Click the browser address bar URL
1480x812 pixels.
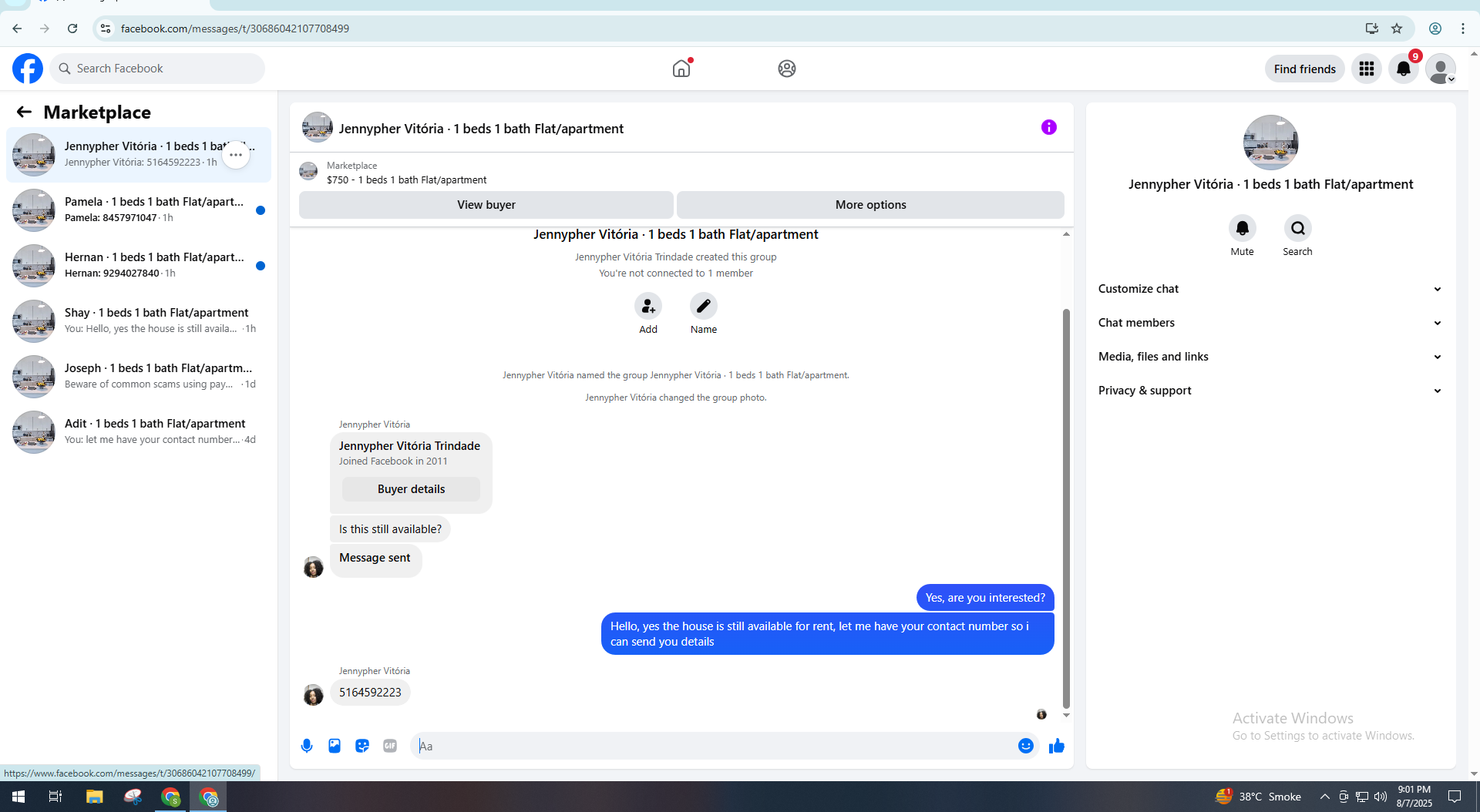point(235,29)
